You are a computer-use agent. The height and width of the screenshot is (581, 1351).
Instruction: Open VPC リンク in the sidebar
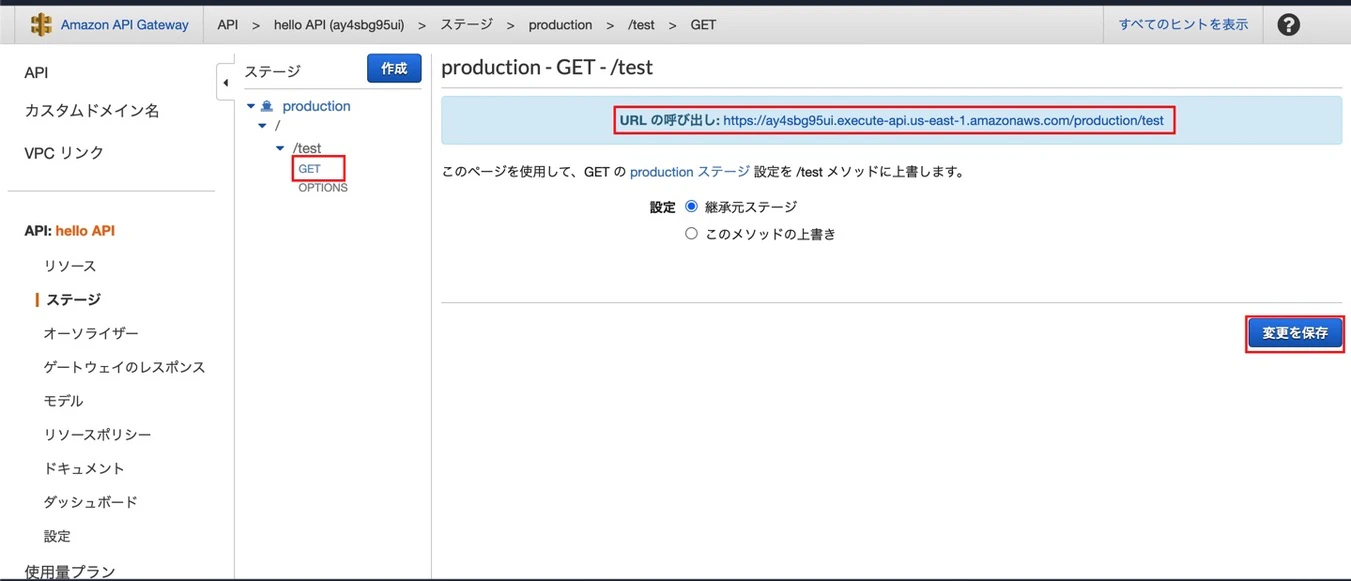[x=64, y=153]
